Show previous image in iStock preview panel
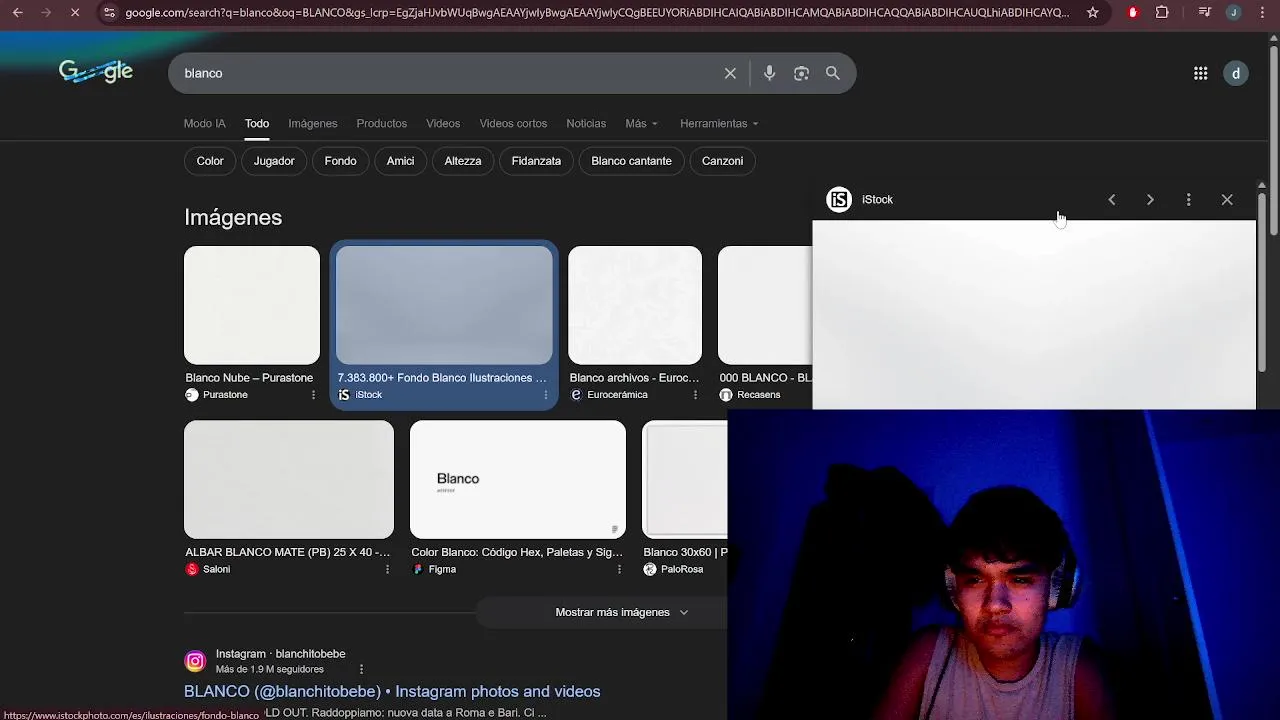The height and width of the screenshot is (720, 1280). click(1111, 200)
